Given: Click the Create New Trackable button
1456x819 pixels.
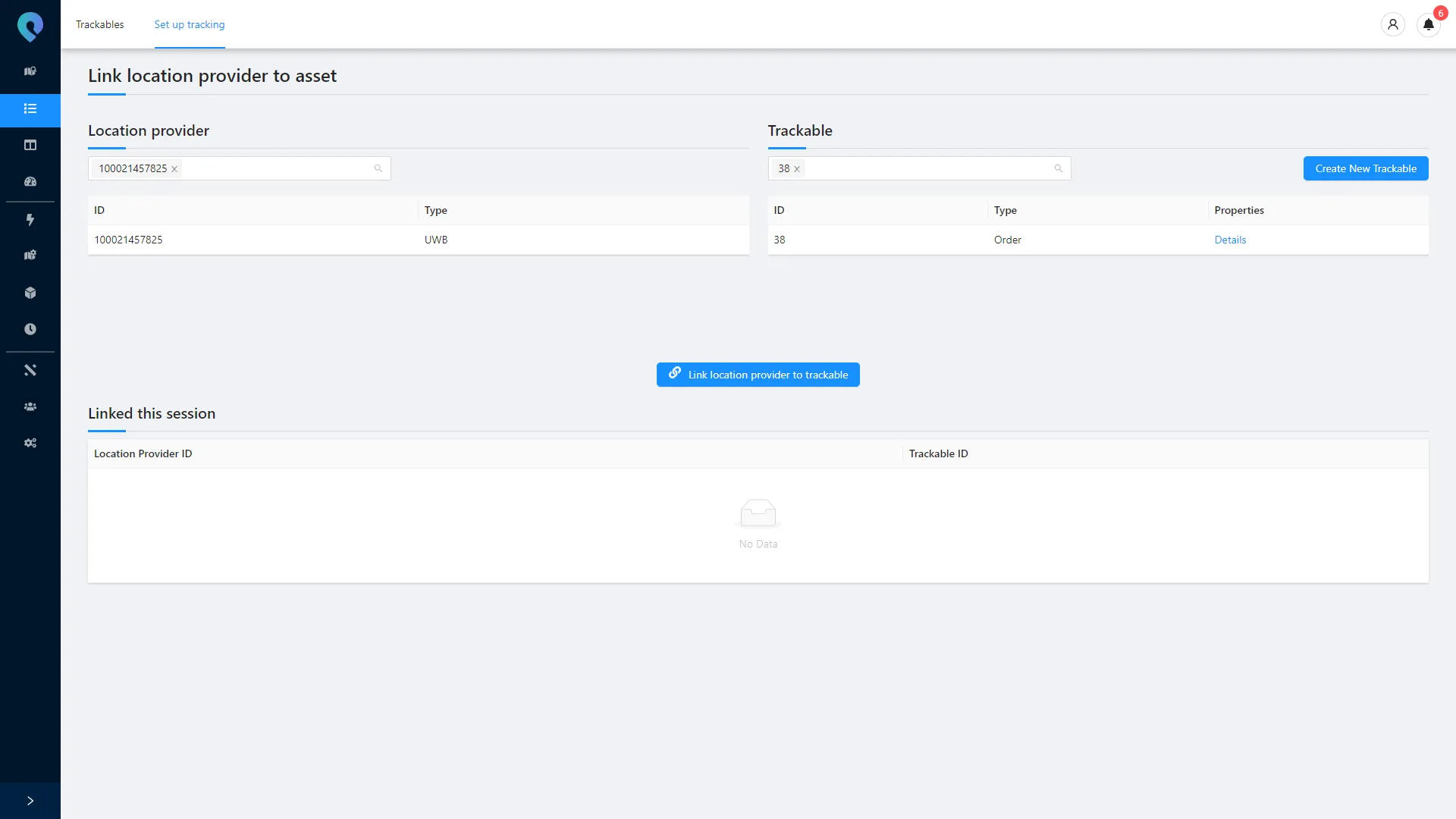Looking at the screenshot, I should coord(1365,168).
